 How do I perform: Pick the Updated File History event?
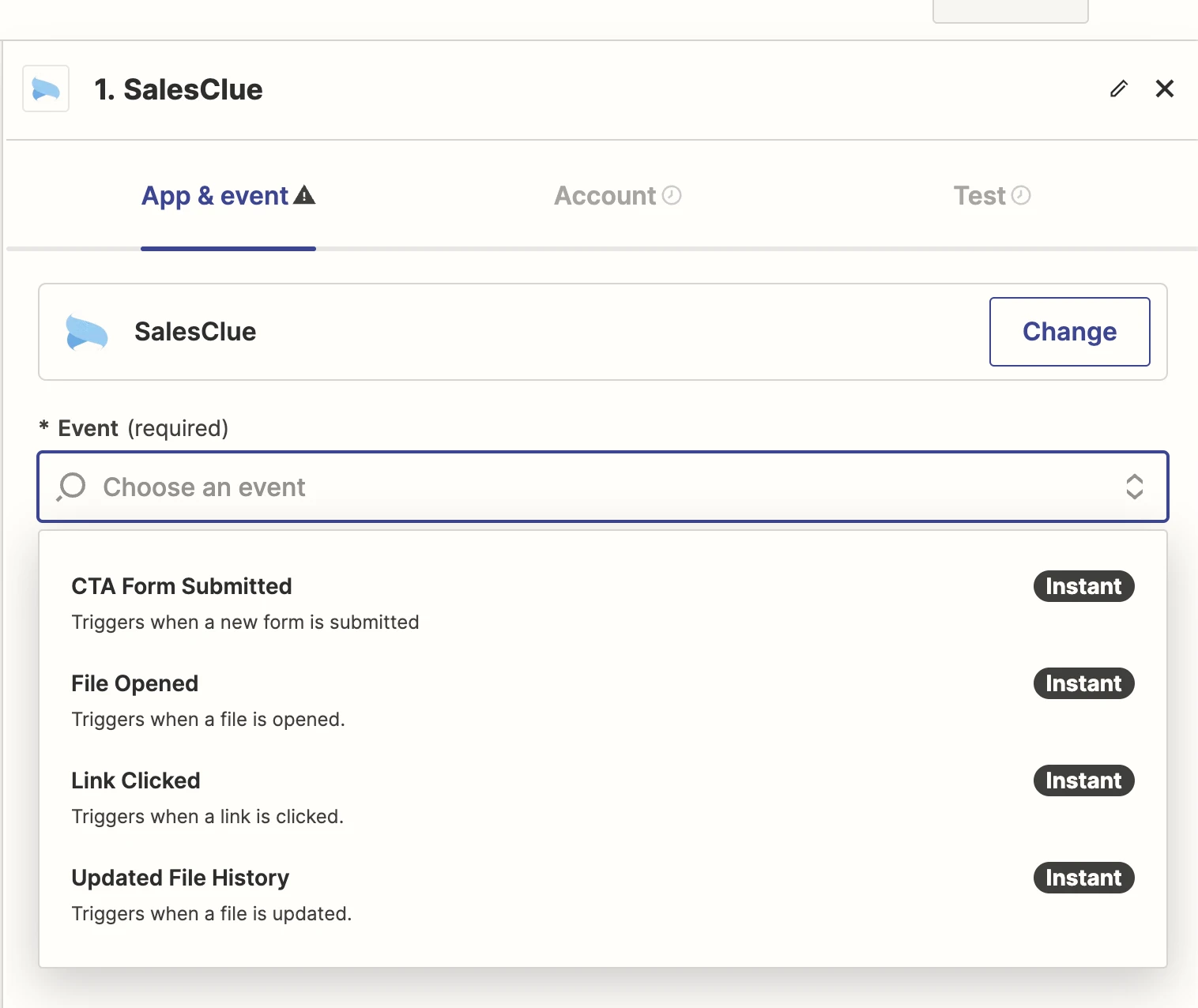[x=603, y=895]
